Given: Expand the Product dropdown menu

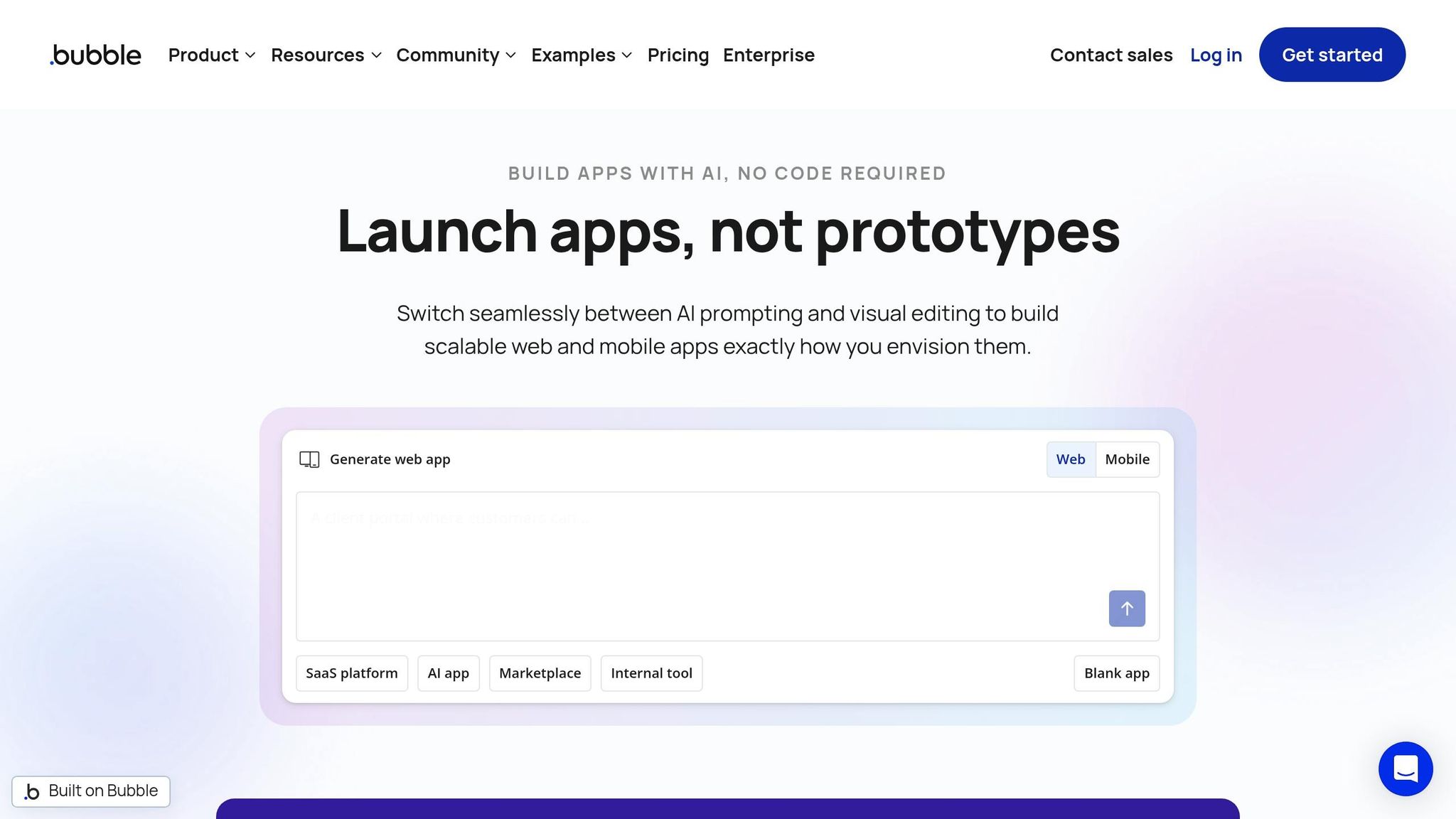Looking at the screenshot, I should point(211,55).
